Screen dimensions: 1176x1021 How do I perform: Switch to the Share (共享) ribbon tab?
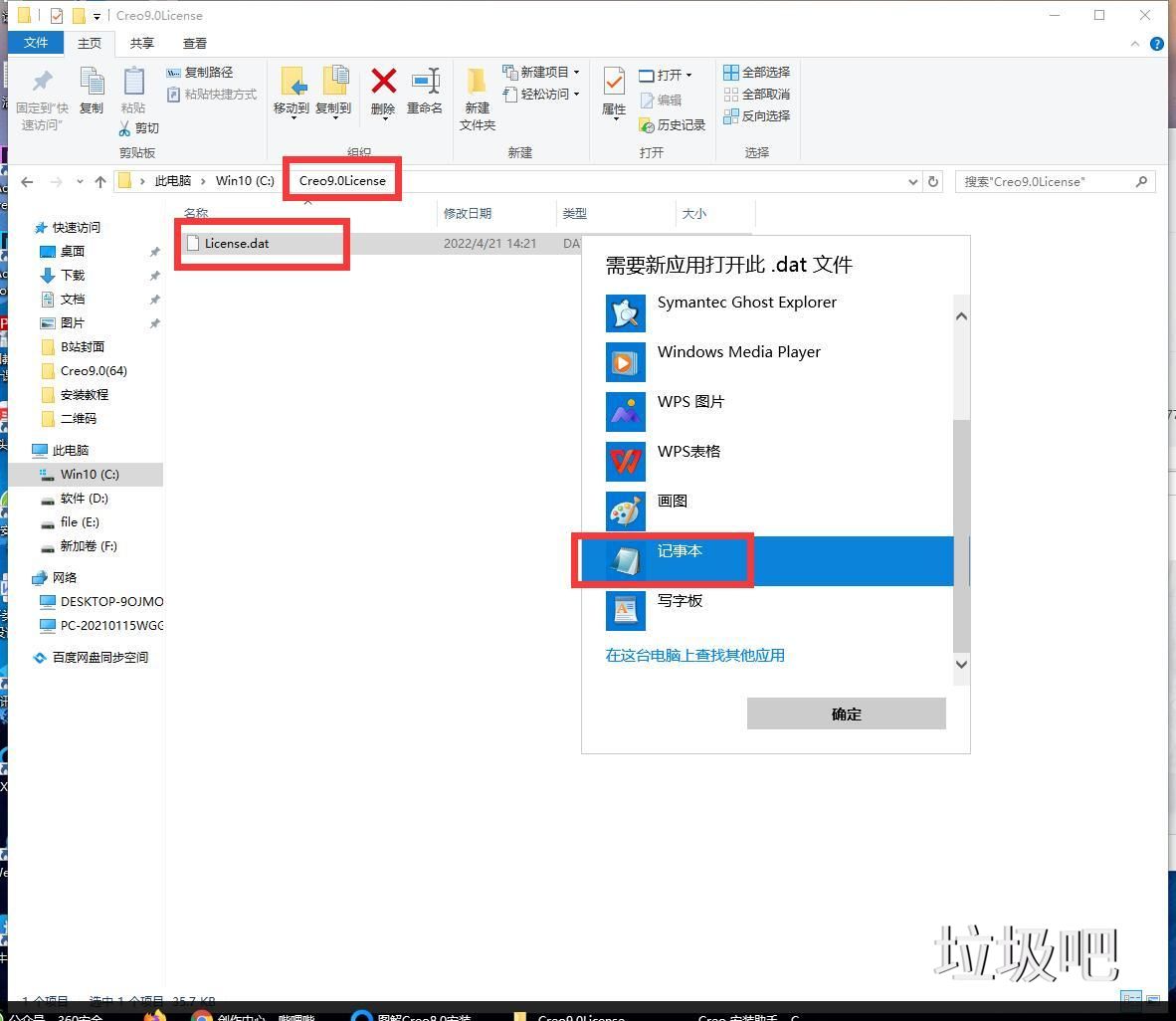[142, 43]
